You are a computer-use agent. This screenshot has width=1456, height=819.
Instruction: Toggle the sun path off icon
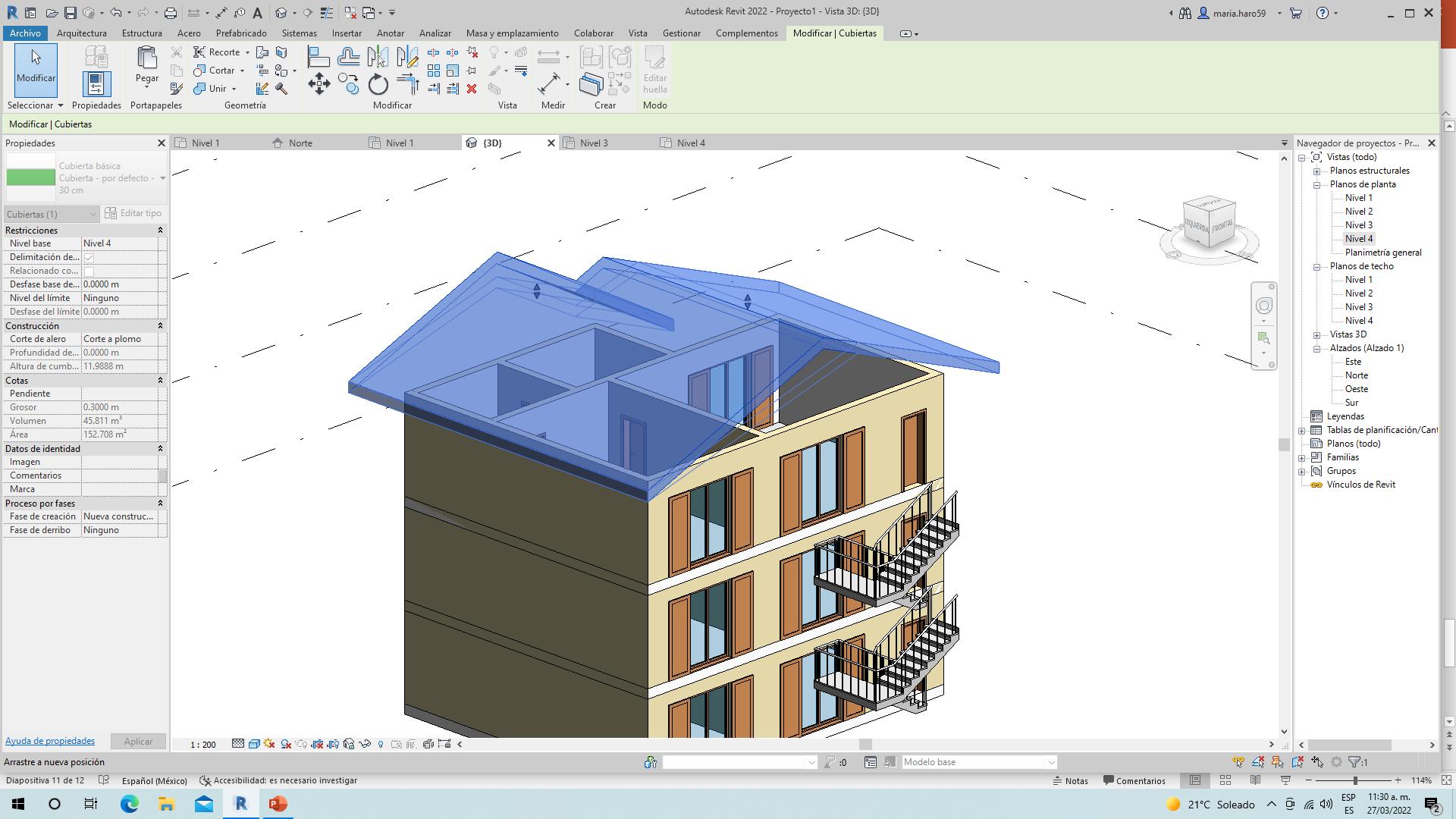pos(269,744)
